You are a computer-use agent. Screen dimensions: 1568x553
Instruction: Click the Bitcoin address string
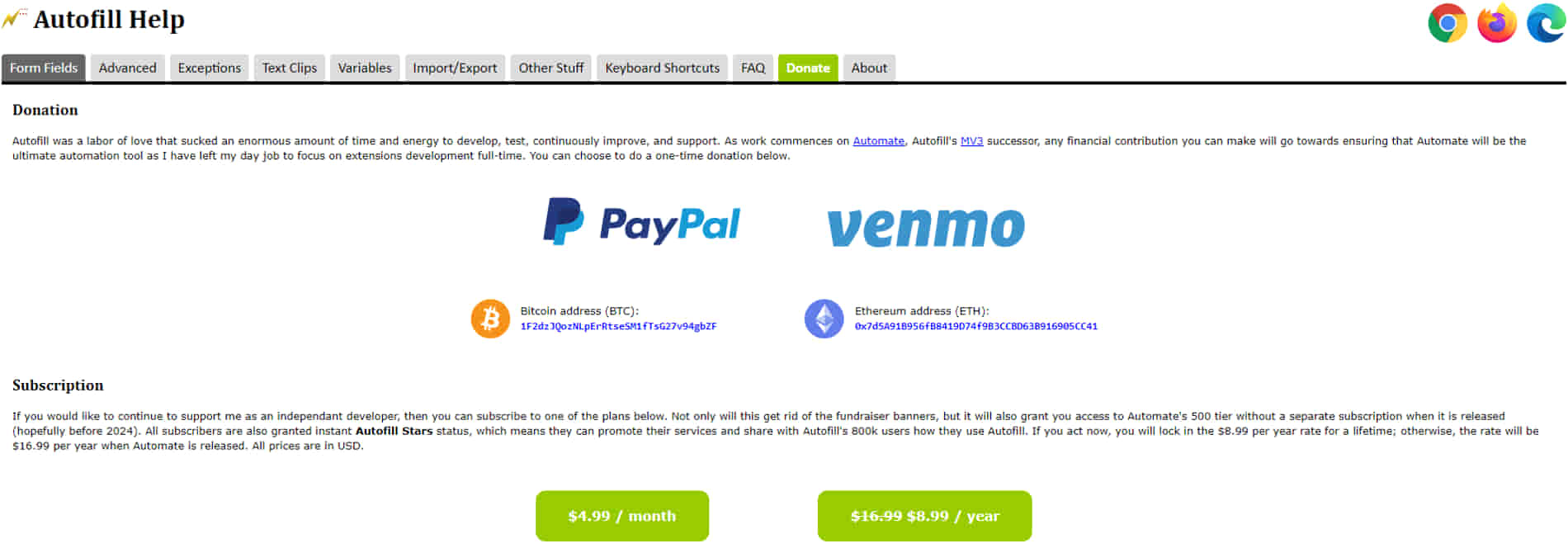coord(618,326)
